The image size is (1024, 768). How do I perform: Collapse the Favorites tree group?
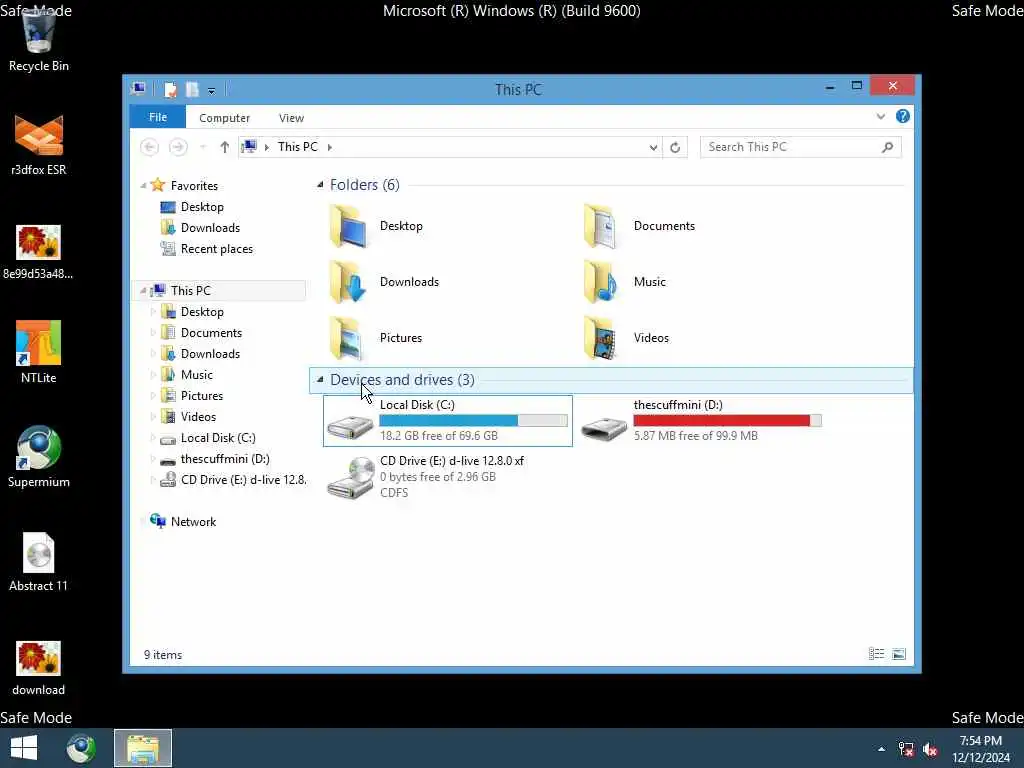(143, 185)
